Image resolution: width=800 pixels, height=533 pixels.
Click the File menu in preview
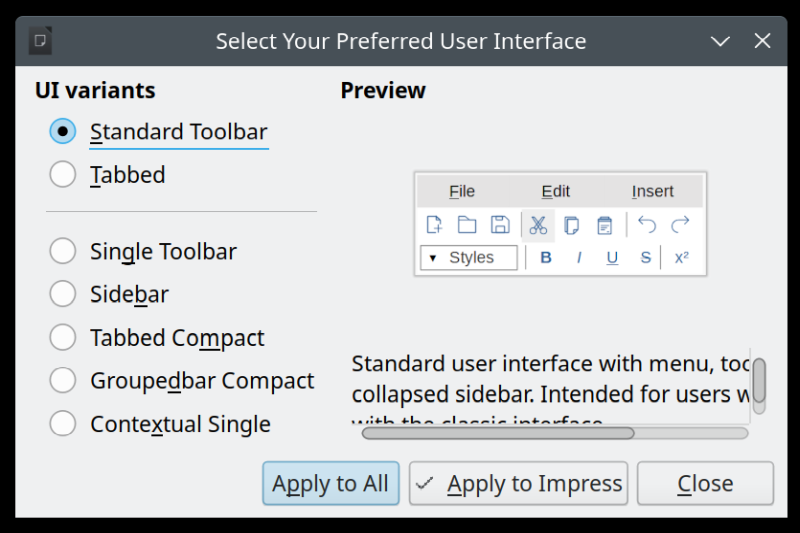[x=462, y=191]
